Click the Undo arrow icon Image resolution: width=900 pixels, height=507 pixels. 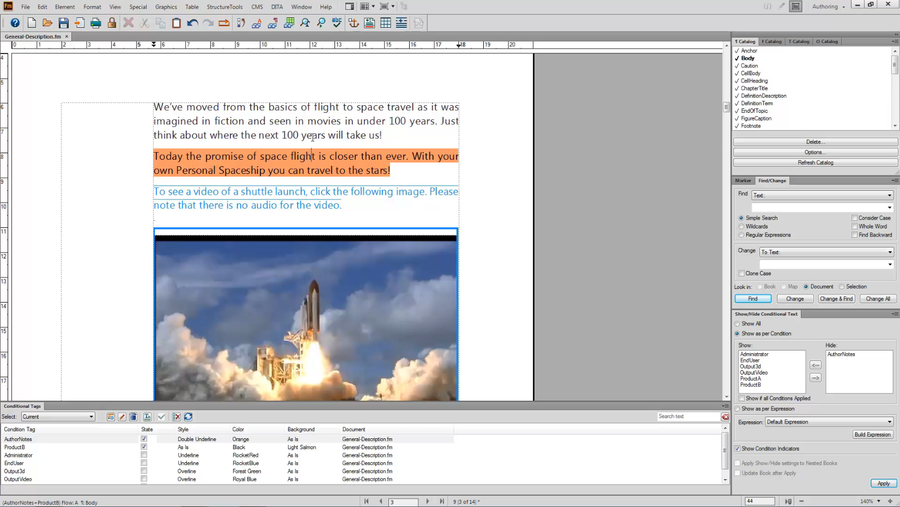point(192,22)
